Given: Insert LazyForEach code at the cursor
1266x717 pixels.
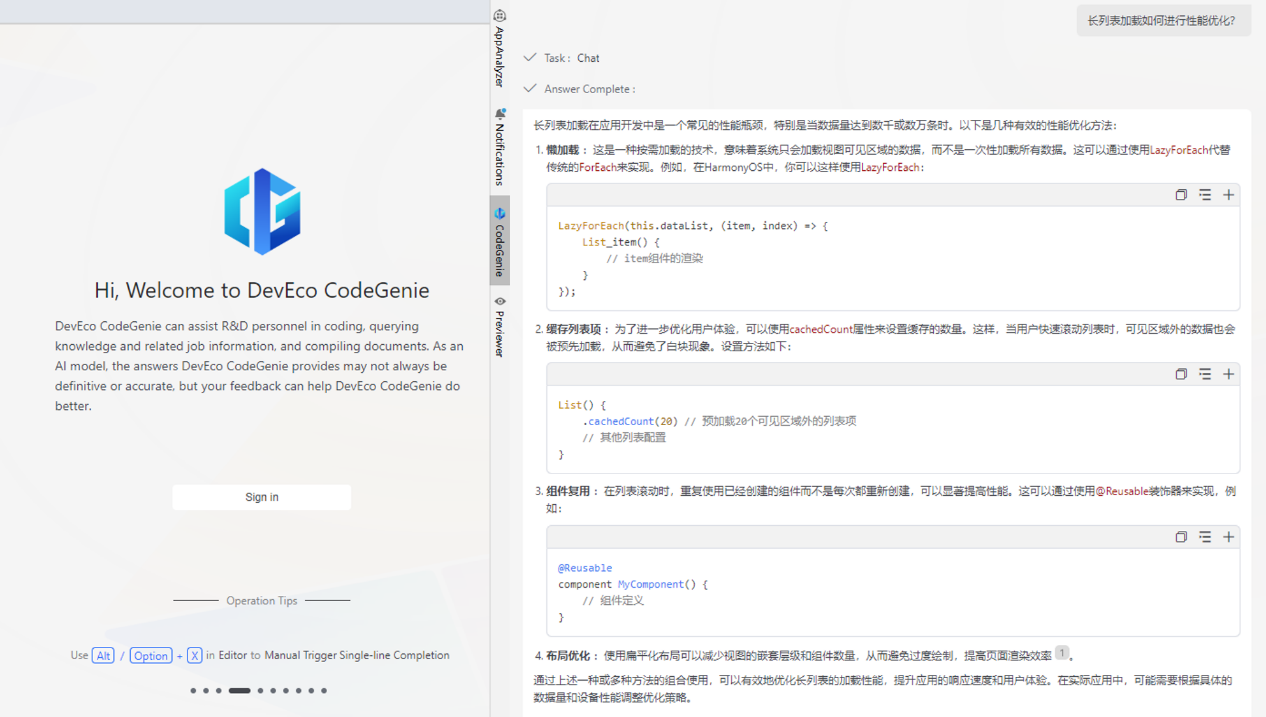Looking at the screenshot, I should [x=1205, y=195].
